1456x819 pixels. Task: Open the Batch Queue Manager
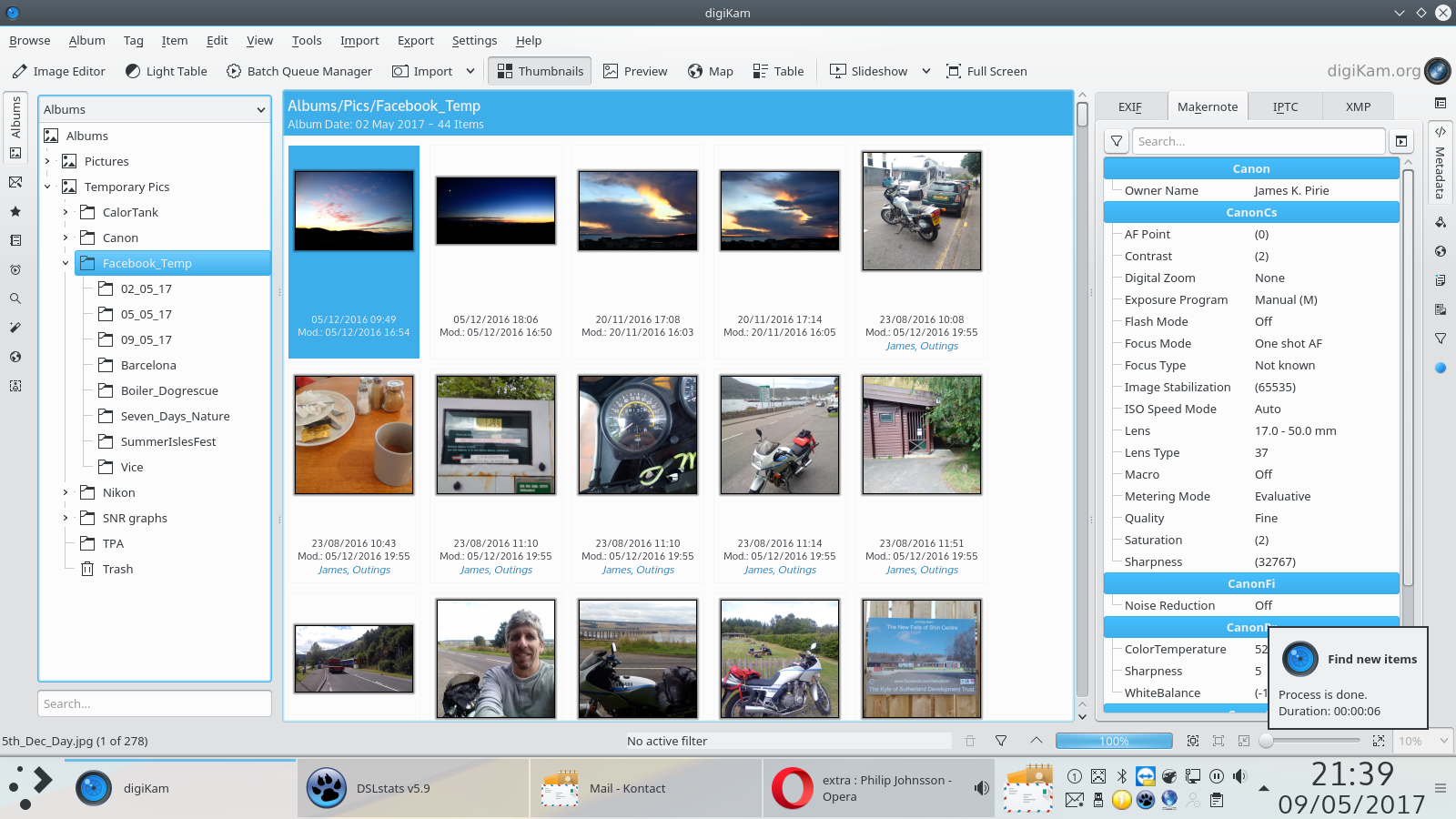click(x=298, y=71)
